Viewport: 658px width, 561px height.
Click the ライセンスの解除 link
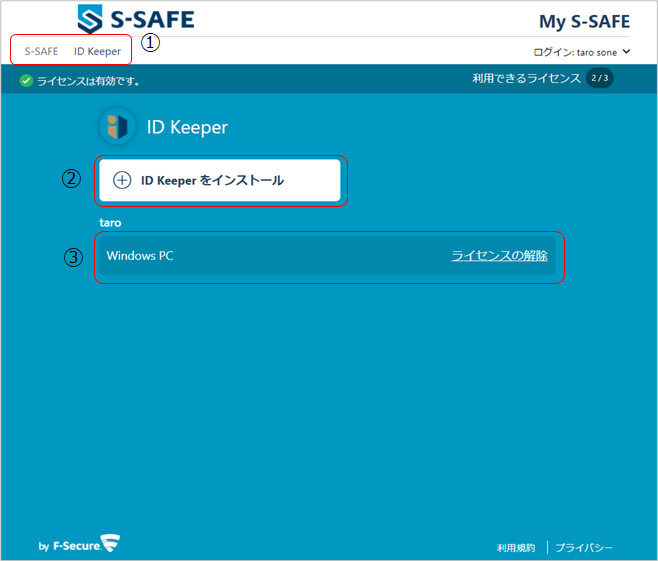(499, 256)
